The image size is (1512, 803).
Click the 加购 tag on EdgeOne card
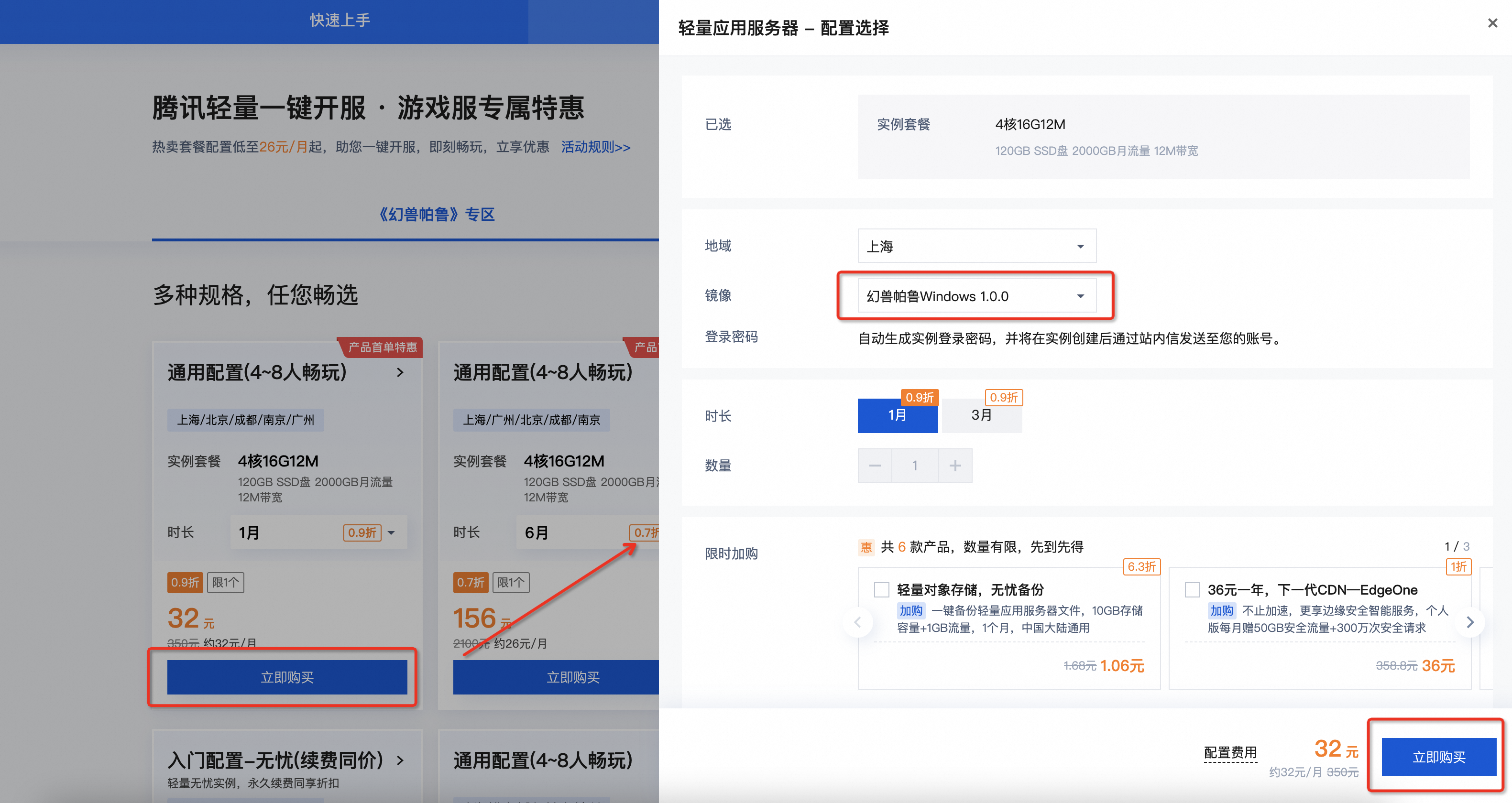pyautogui.click(x=1221, y=610)
